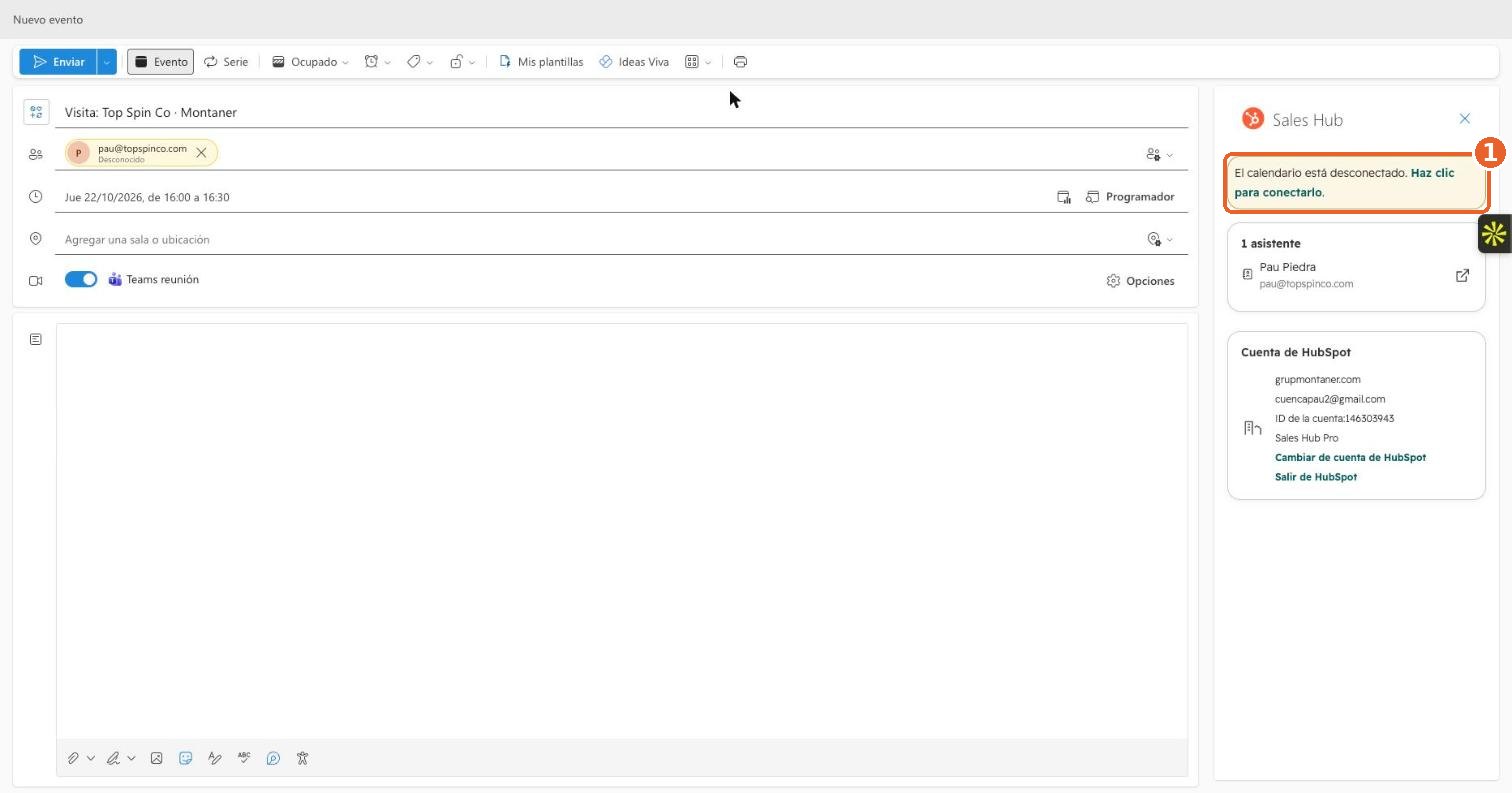The width and height of the screenshot is (1512, 793).
Task: Open Teams meeting Opciones
Action: (1140, 281)
